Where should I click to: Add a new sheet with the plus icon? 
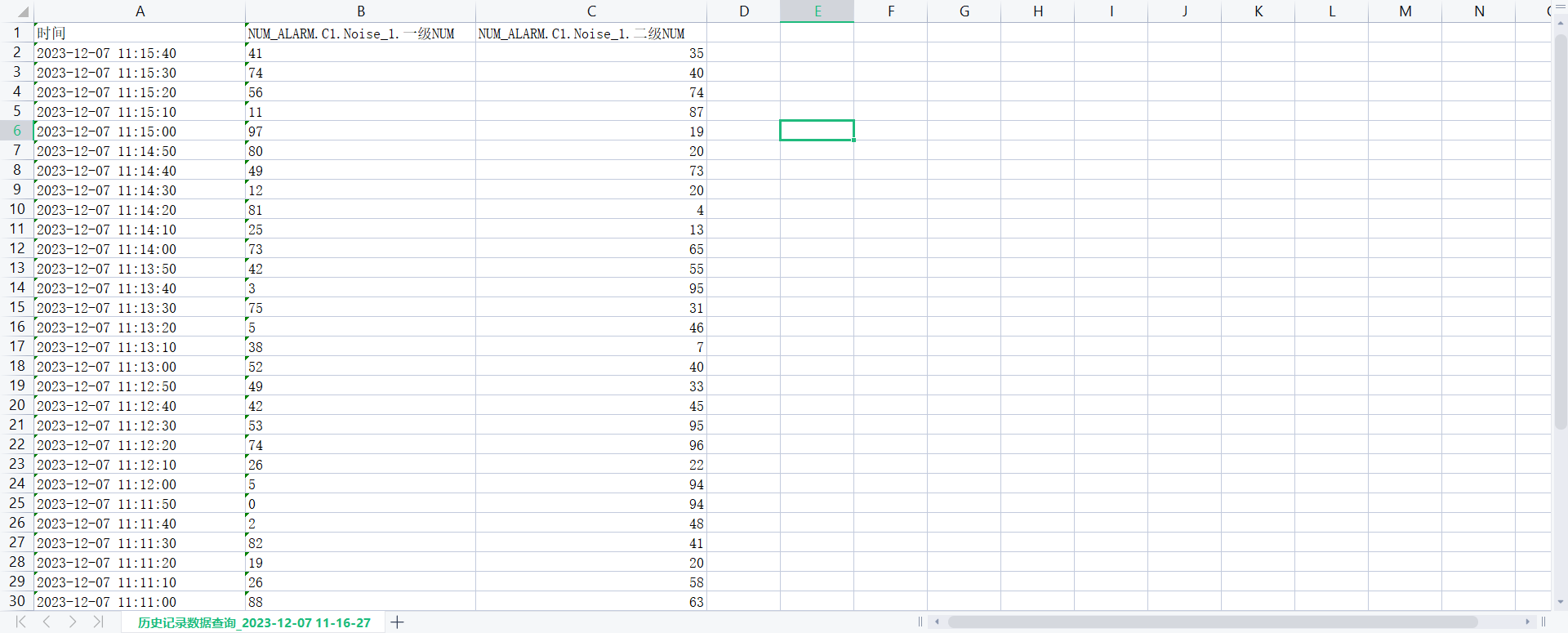(397, 622)
